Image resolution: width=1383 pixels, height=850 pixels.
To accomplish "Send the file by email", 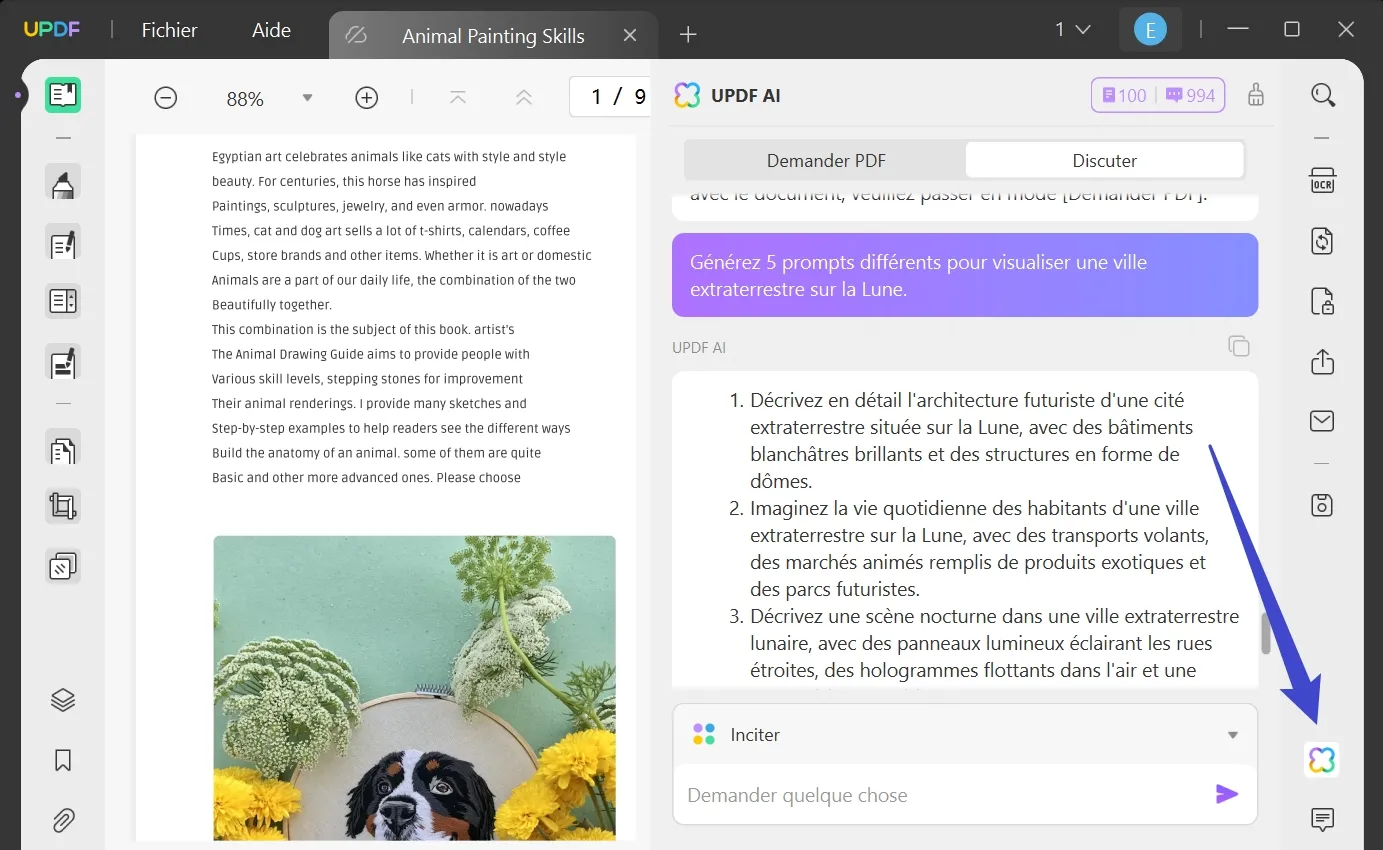I will 1323,421.
